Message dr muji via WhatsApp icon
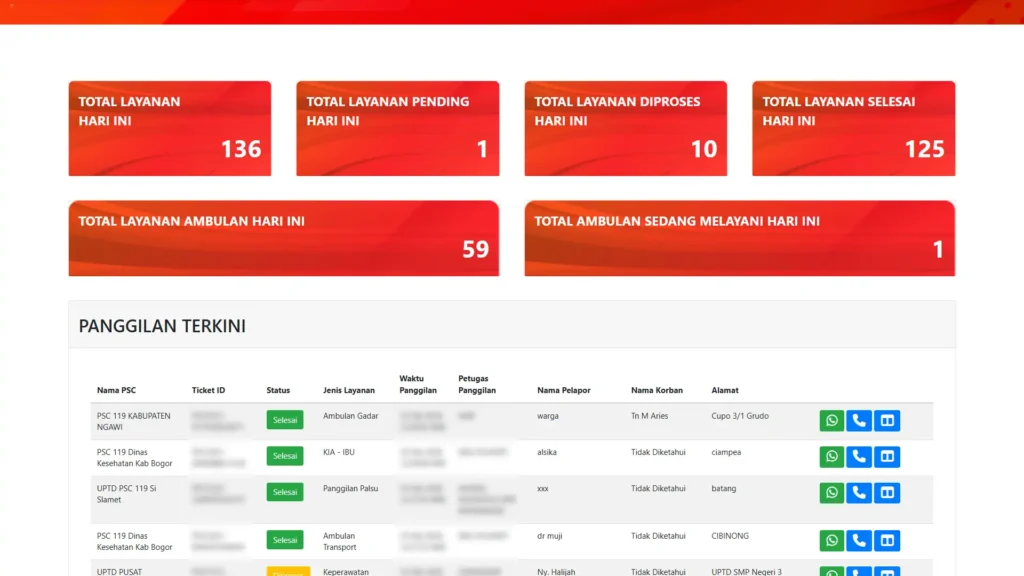Image resolution: width=1024 pixels, height=576 pixels. point(832,541)
